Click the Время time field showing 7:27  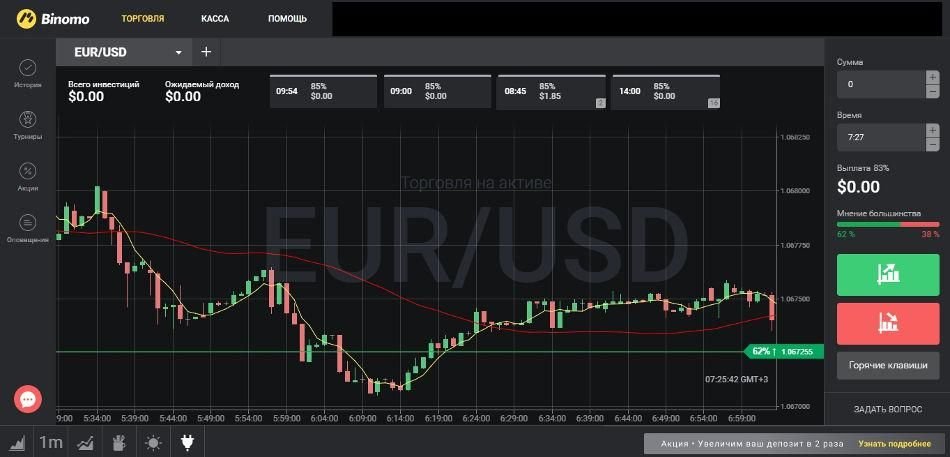(x=882, y=138)
